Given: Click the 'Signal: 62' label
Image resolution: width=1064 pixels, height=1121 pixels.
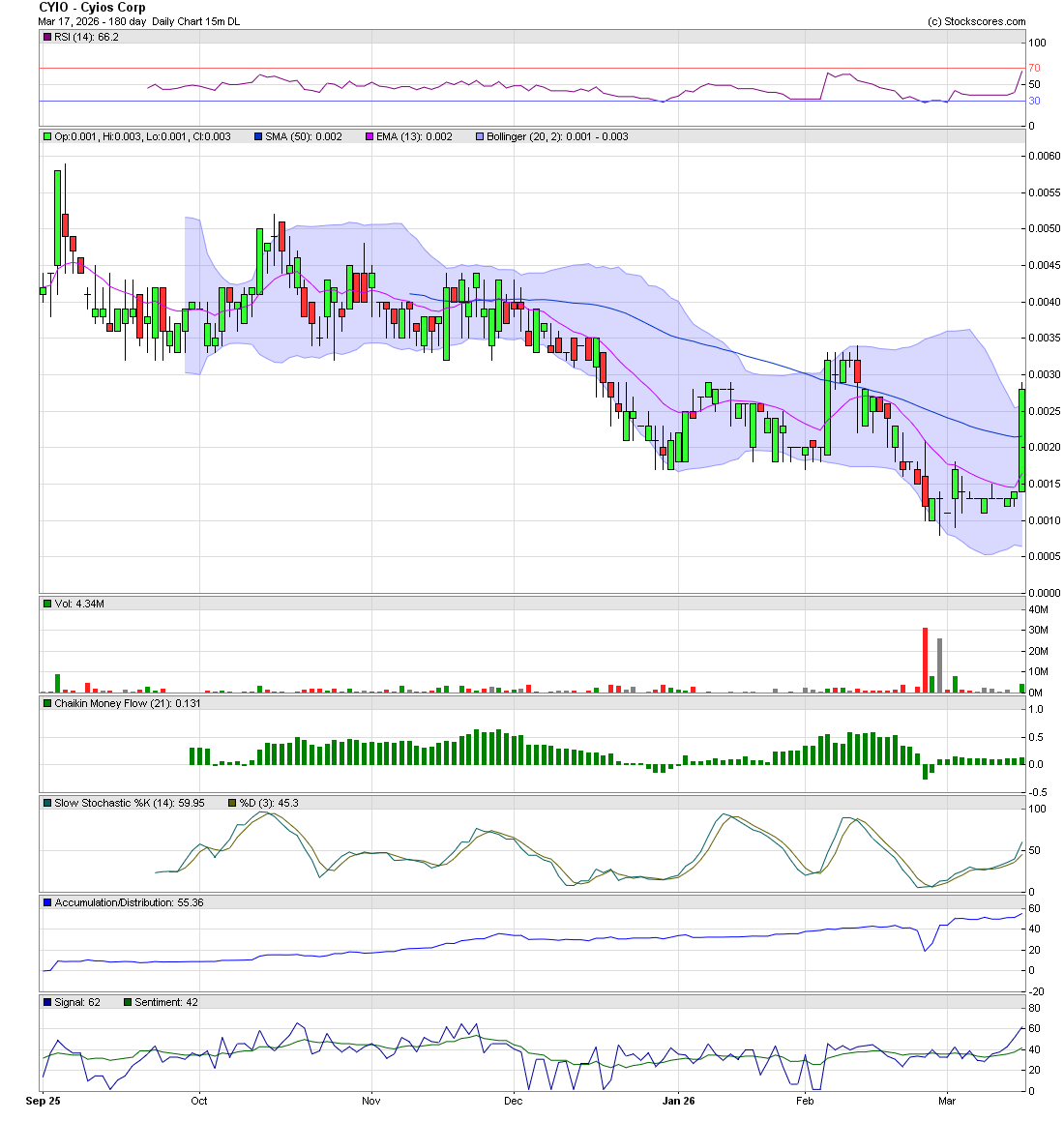Looking at the screenshot, I should point(77,1002).
